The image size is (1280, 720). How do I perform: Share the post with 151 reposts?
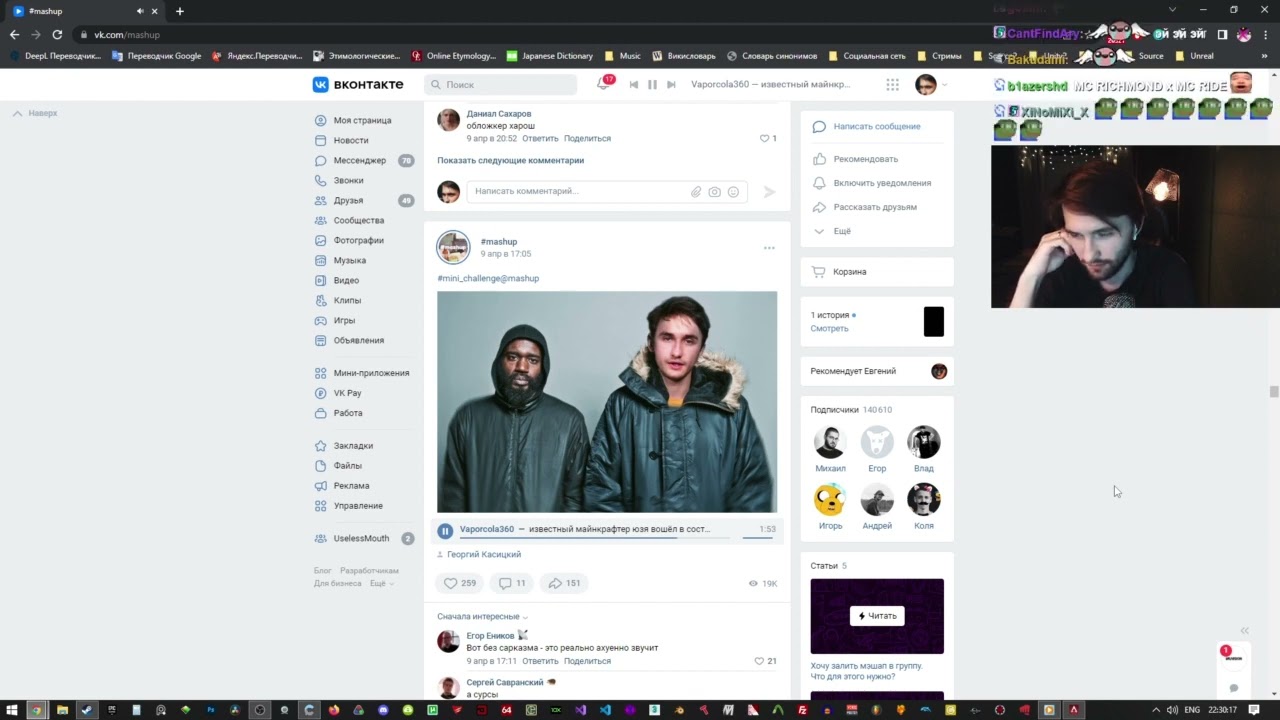click(565, 583)
